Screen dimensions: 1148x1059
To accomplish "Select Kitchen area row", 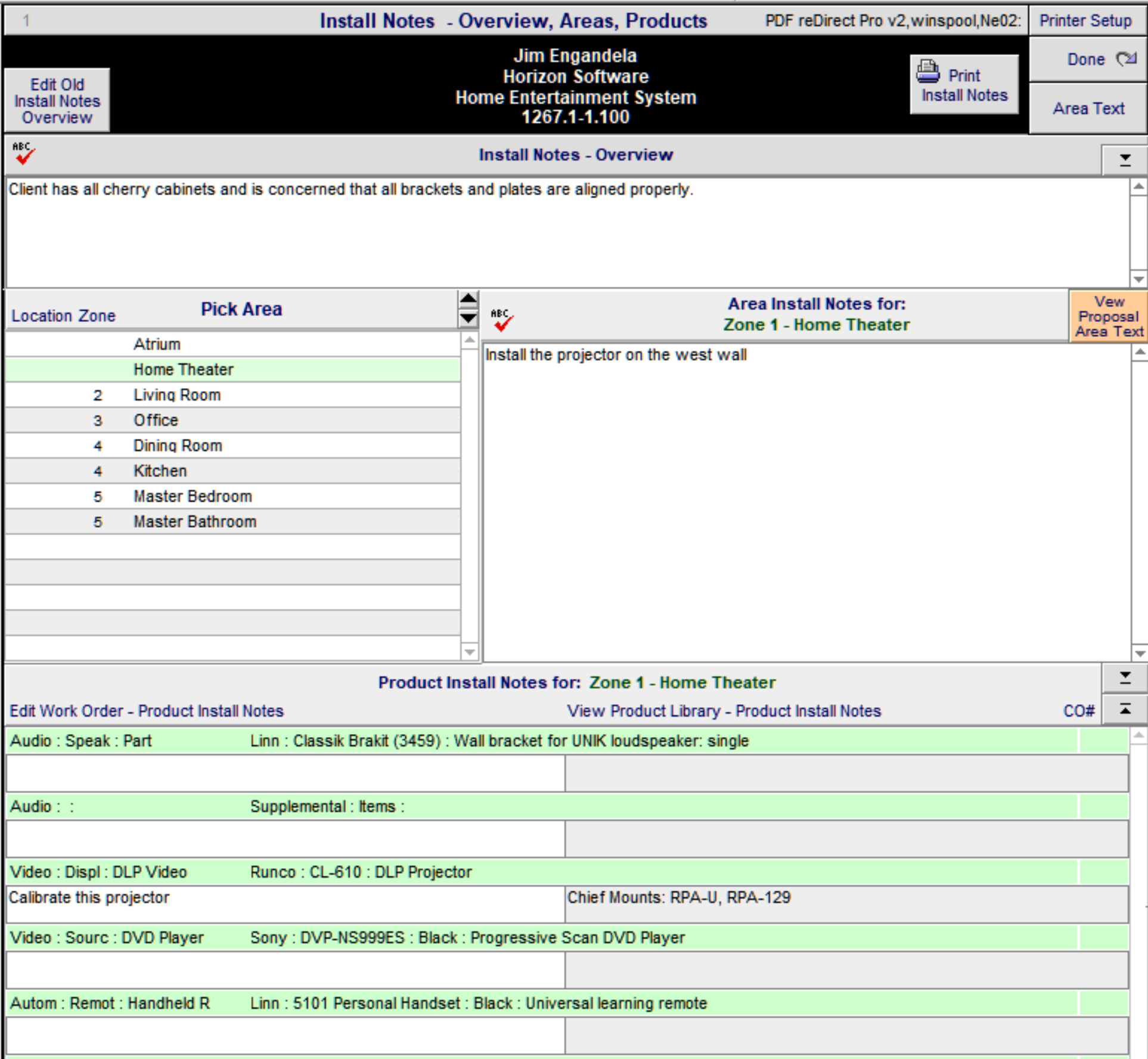I will pos(233,471).
